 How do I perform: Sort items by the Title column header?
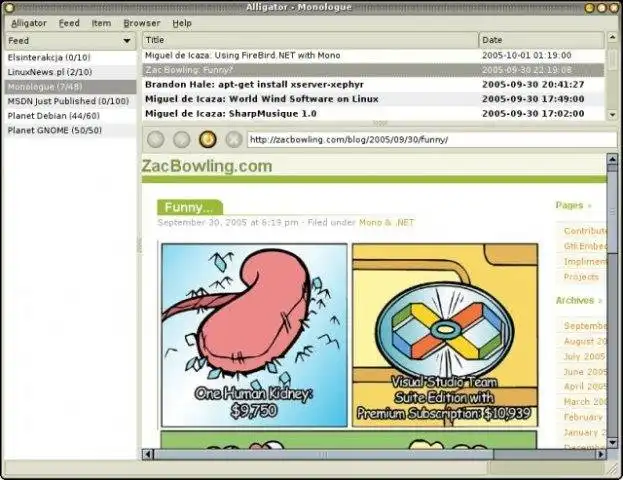click(x=310, y=40)
